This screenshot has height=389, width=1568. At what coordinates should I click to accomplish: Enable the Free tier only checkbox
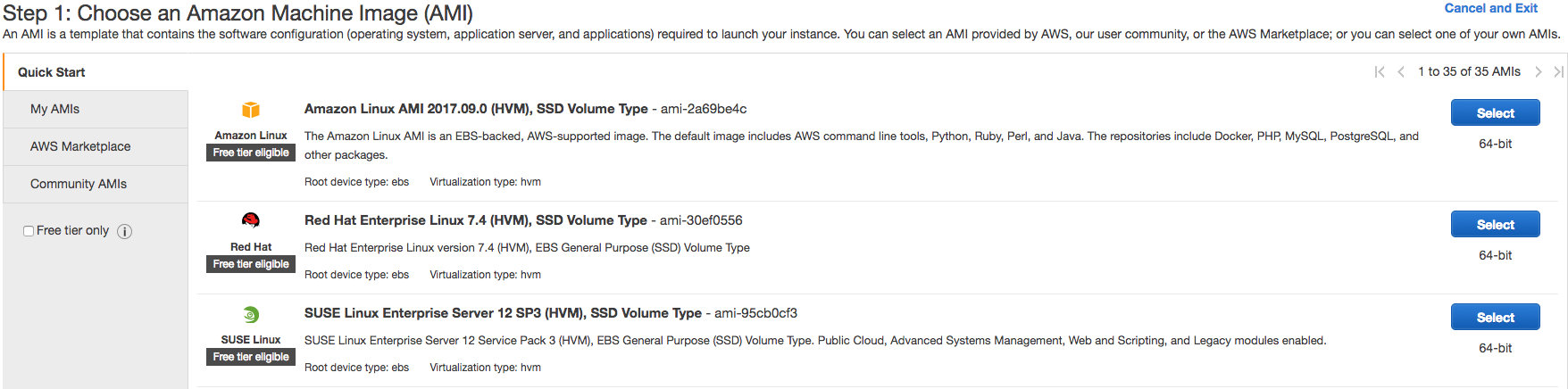tap(29, 231)
